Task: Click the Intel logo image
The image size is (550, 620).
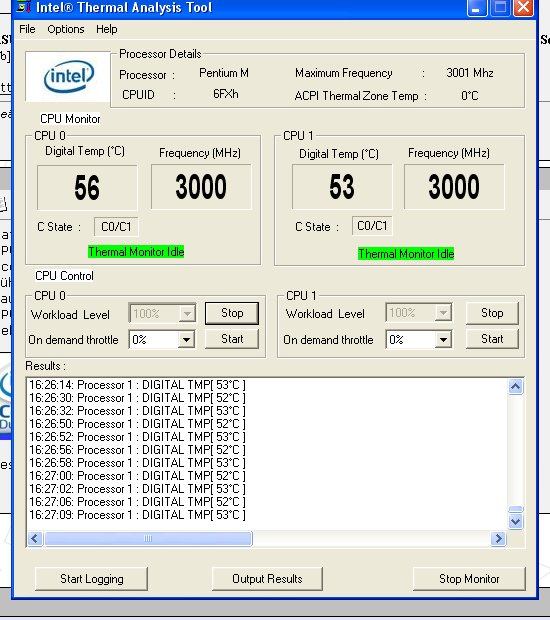Action: click(68, 76)
